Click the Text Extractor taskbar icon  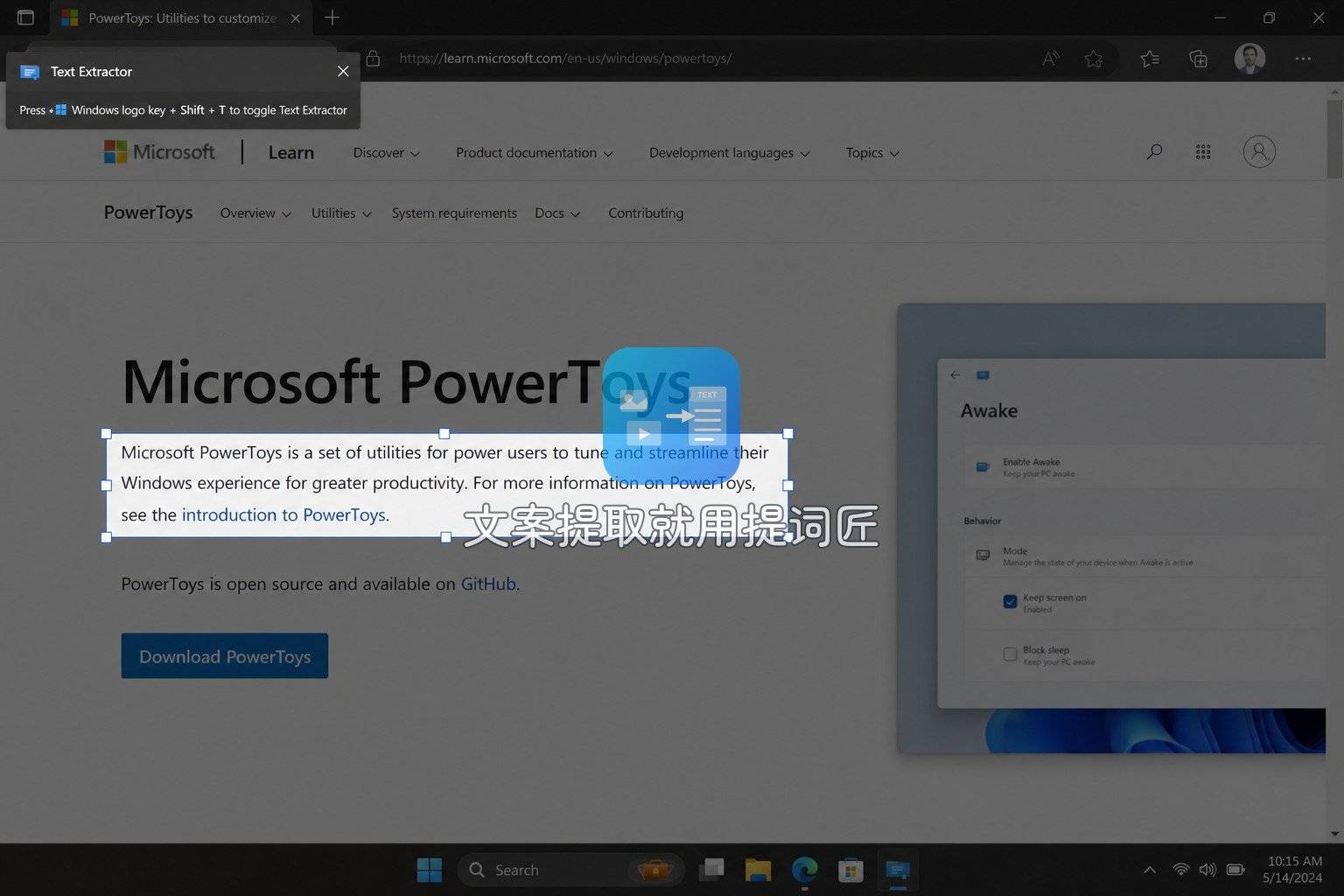point(898,870)
